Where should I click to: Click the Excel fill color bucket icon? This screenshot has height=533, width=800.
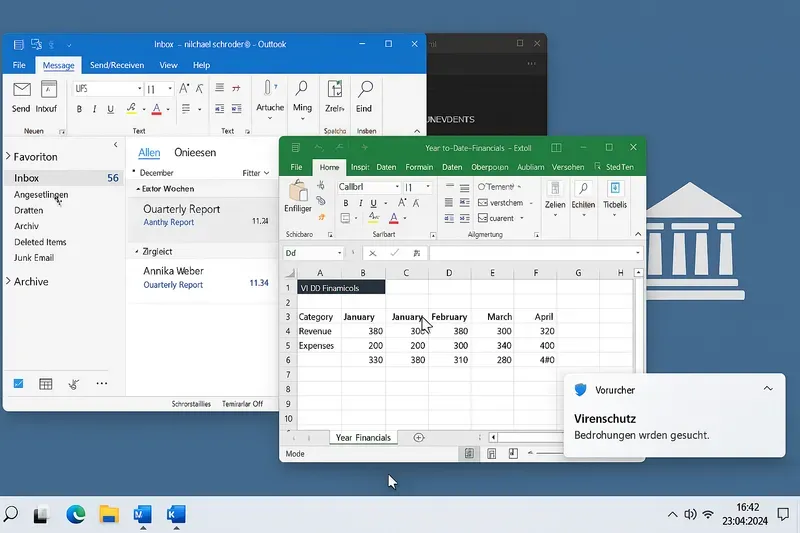(374, 218)
